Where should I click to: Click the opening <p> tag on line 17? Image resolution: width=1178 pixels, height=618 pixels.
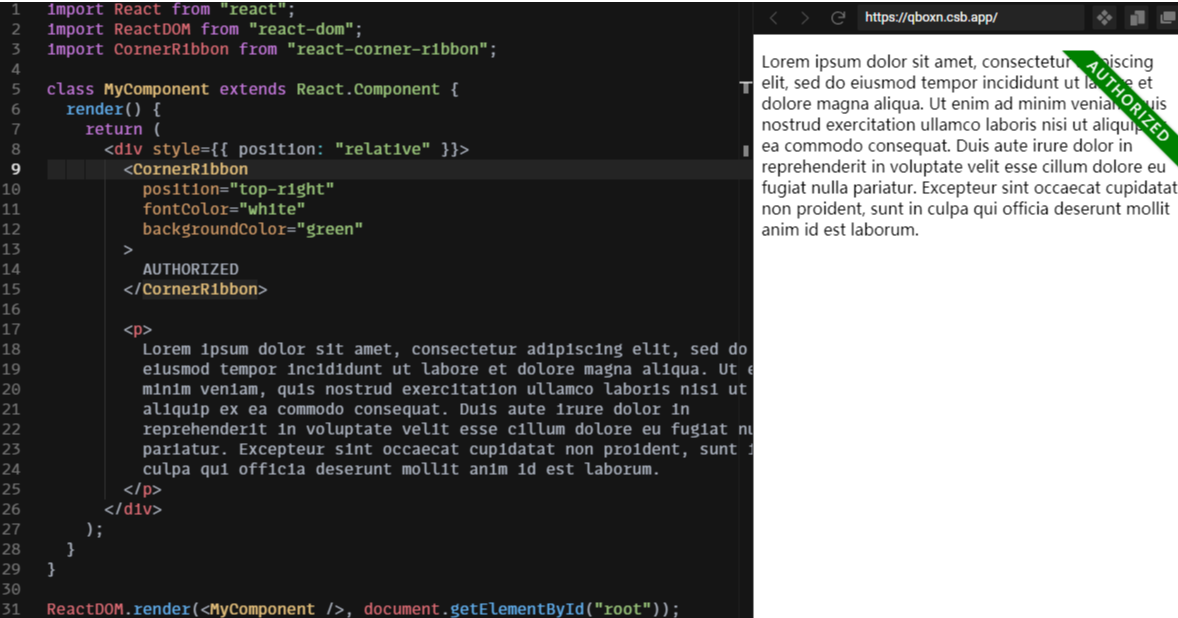pyautogui.click(x=138, y=329)
